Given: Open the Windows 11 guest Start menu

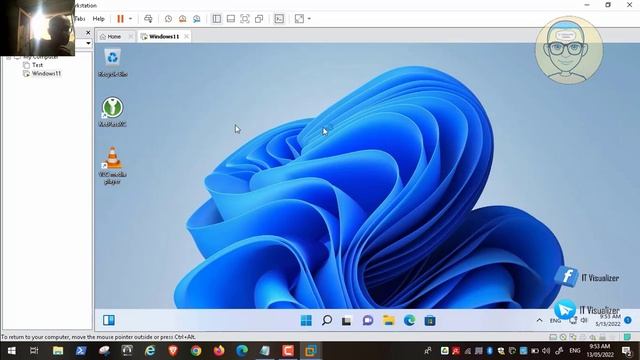Looking at the screenshot, I should point(306,320).
